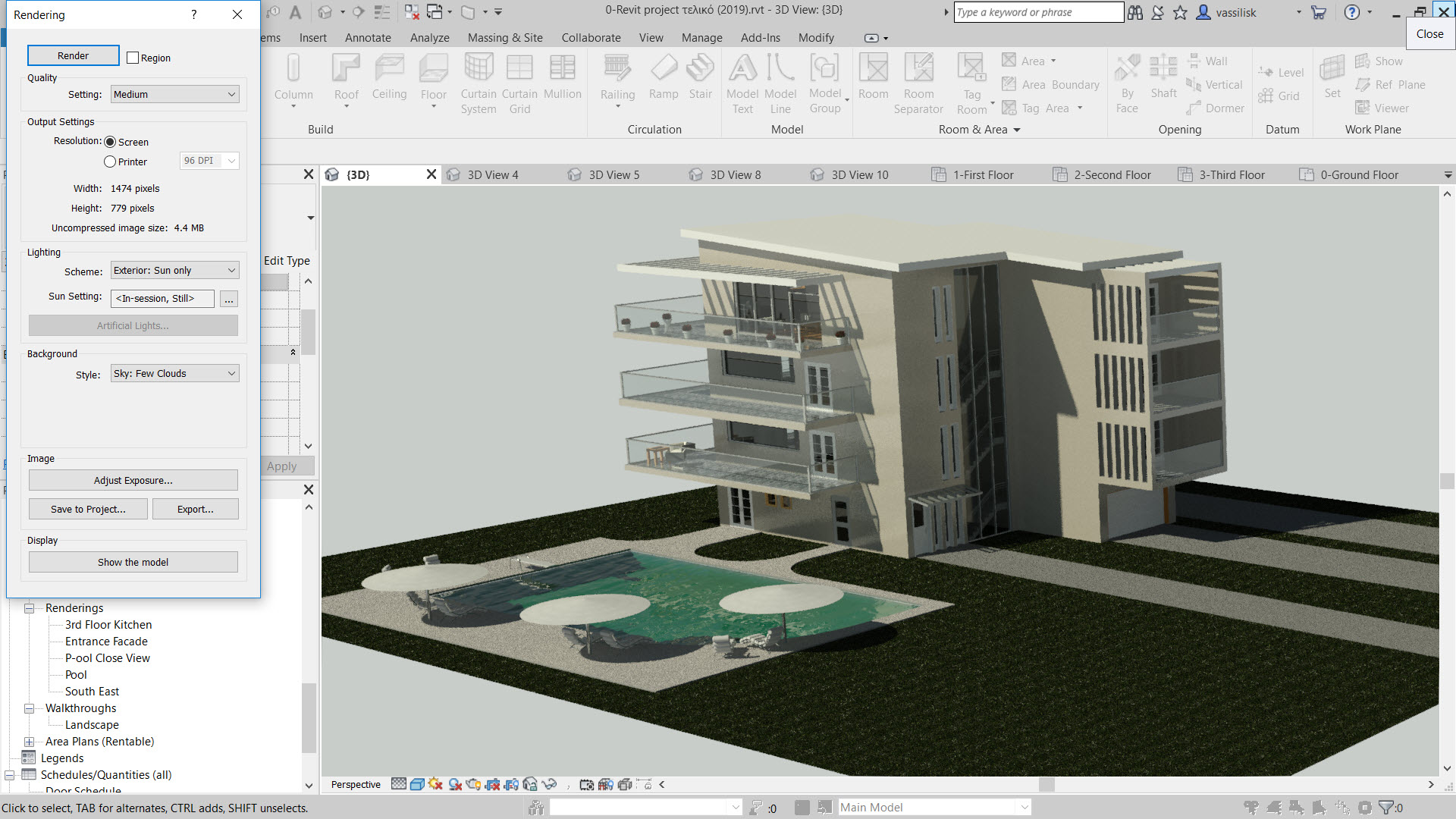Open Visual Style from the view control bar
This screenshot has height=819, width=1456.
pyautogui.click(x=417, y=784)
